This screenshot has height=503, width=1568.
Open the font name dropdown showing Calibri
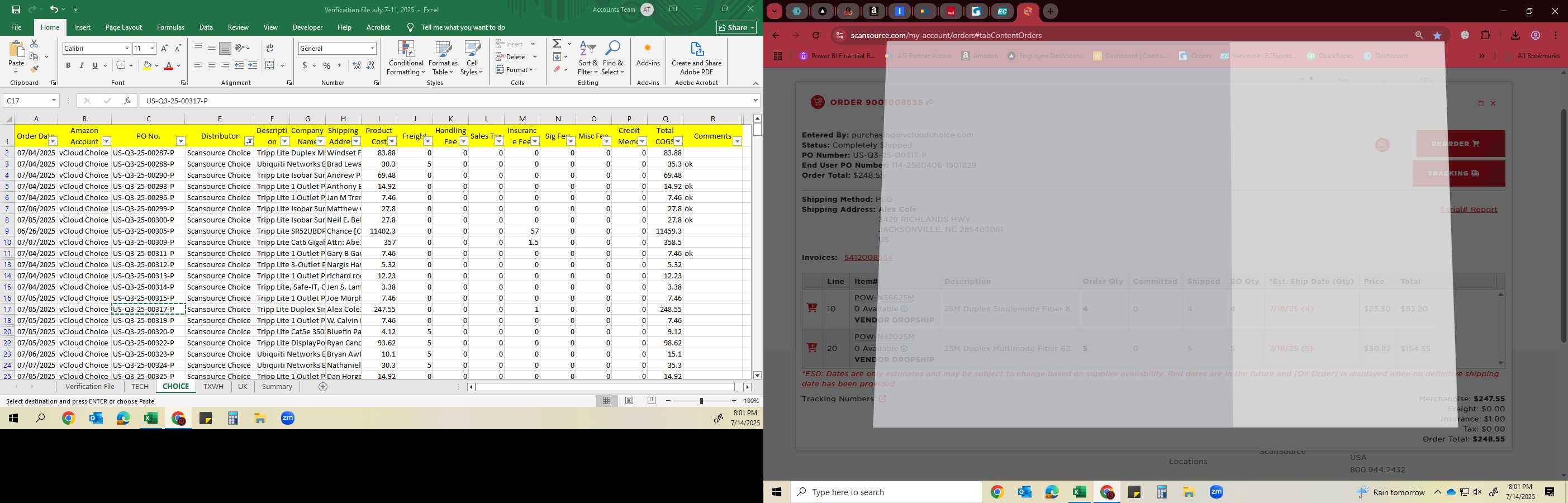[127, 48]
